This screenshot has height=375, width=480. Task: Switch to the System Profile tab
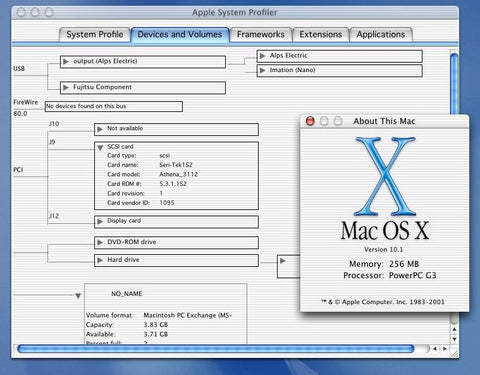coord(94,34)
